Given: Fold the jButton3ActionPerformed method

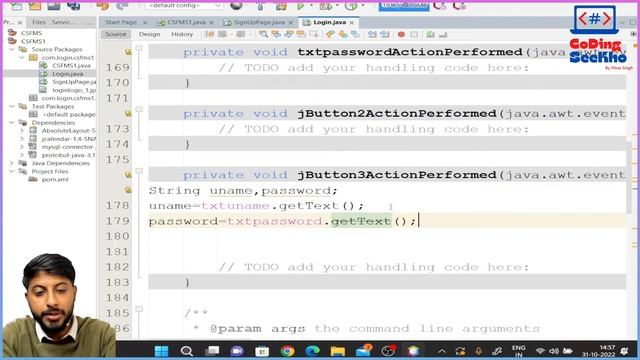Looking at the screenshot, I should (139, 171).
